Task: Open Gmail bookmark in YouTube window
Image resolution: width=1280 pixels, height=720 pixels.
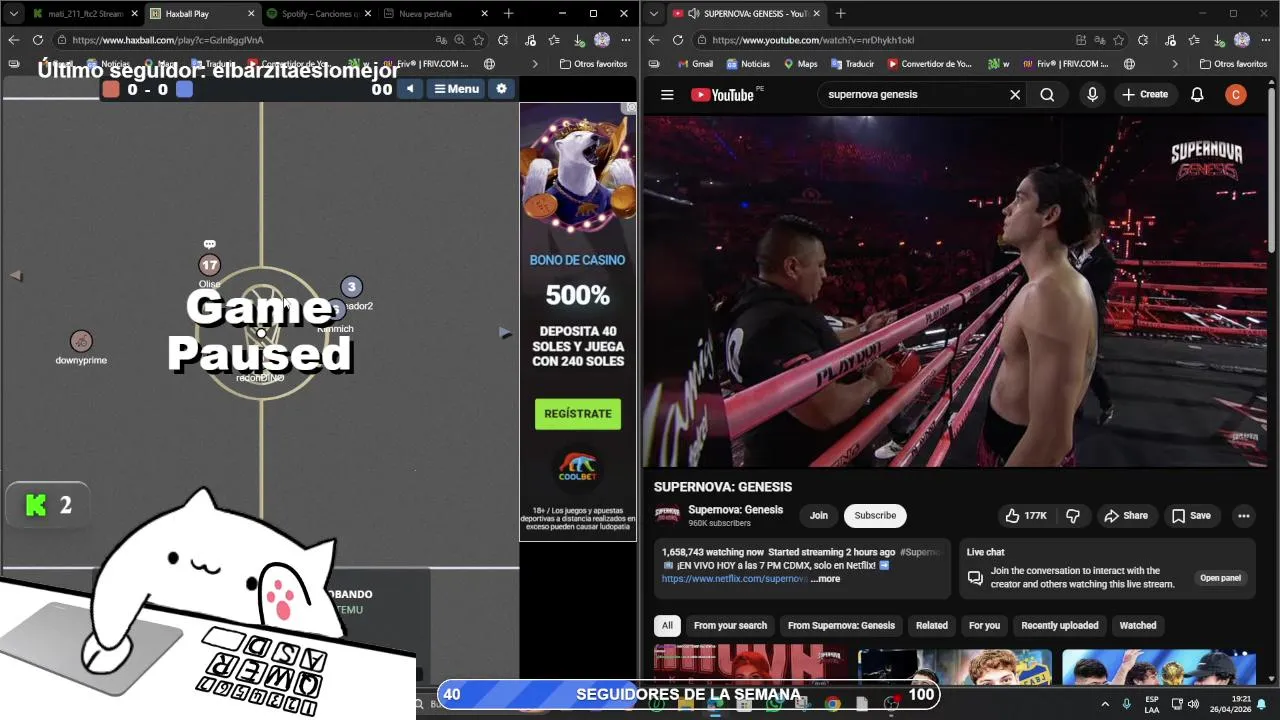Action: pos(695,64)
